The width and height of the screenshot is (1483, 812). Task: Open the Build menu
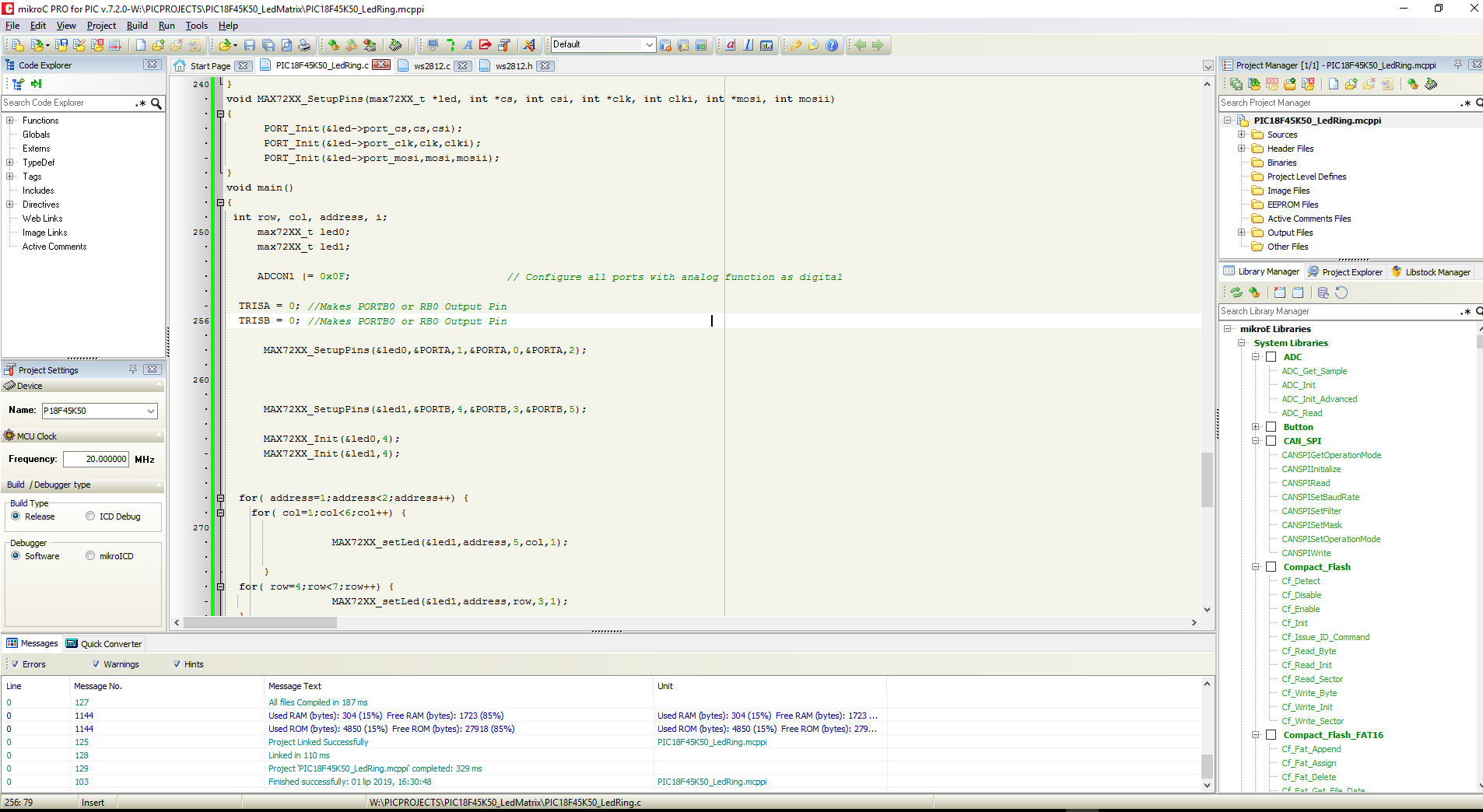point(137,26)
